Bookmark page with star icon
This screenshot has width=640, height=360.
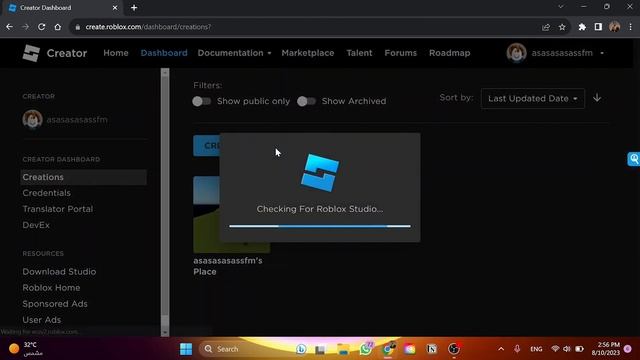[x=562, y=27]
